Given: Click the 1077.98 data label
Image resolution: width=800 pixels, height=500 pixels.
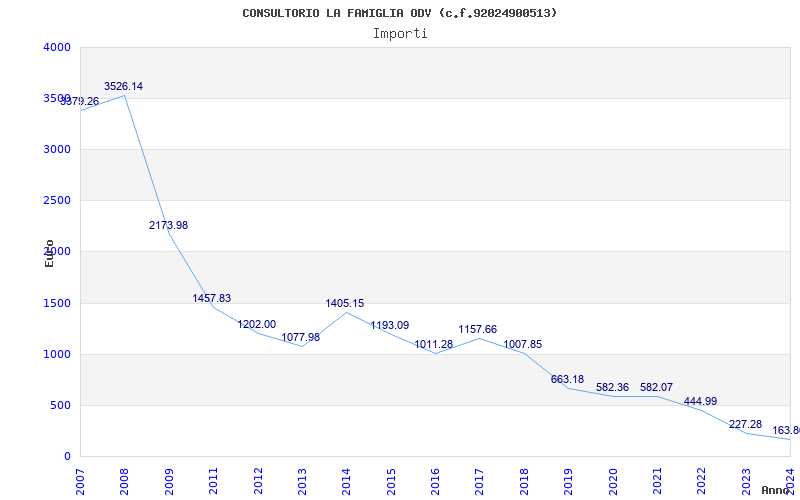Looking at the screenshot, I should (x=301, y=338).
